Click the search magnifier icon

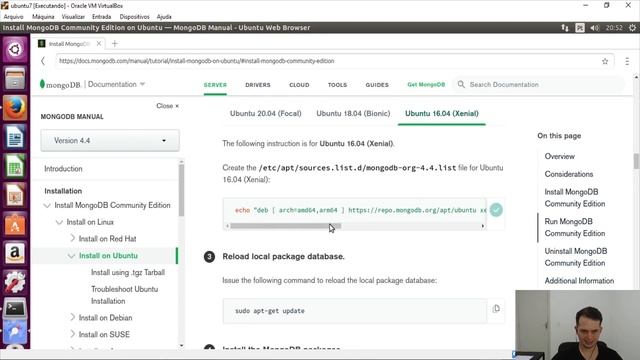(461, 84)
